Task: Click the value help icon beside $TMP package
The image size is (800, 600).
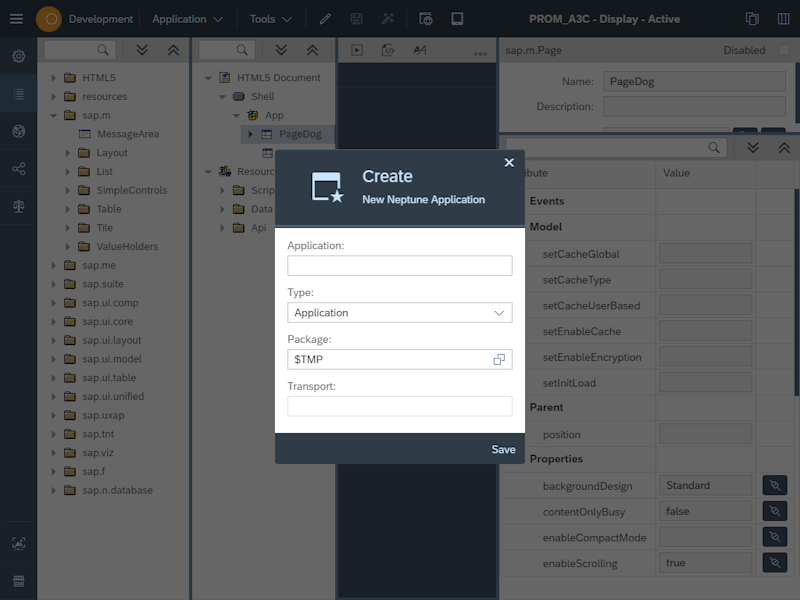Action: pyautogui.click(x=499, y=359)
